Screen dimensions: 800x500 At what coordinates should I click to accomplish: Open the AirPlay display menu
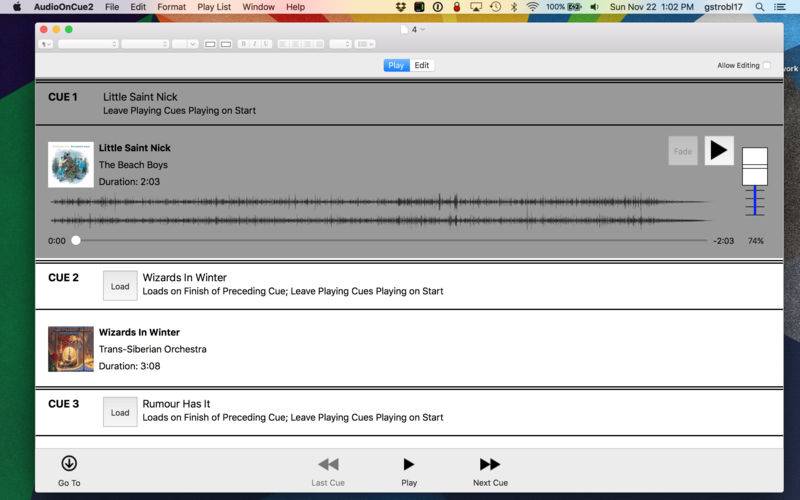click(x=476, y=7)
